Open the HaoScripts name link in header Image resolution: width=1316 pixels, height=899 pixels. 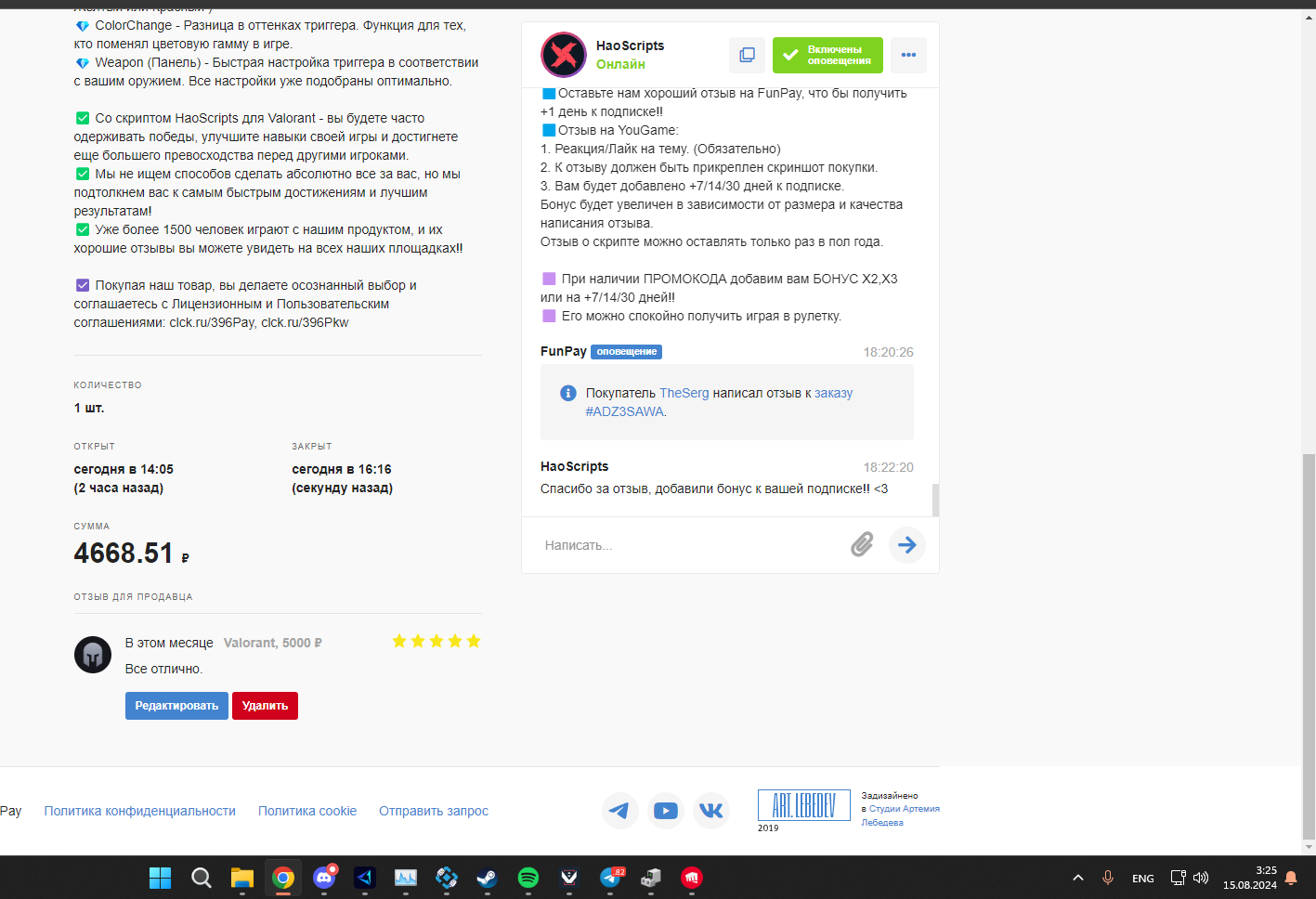pyautogui.click(x=630, y=46)
